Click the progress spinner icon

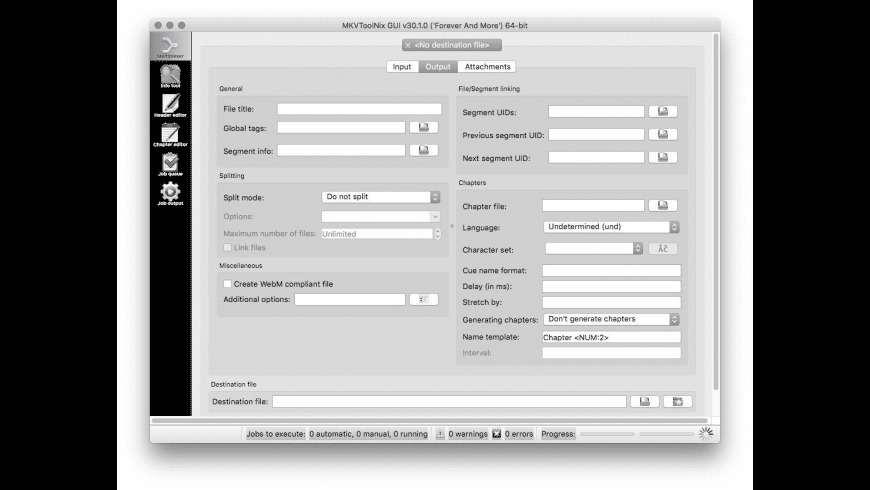(x=706, y=434)
